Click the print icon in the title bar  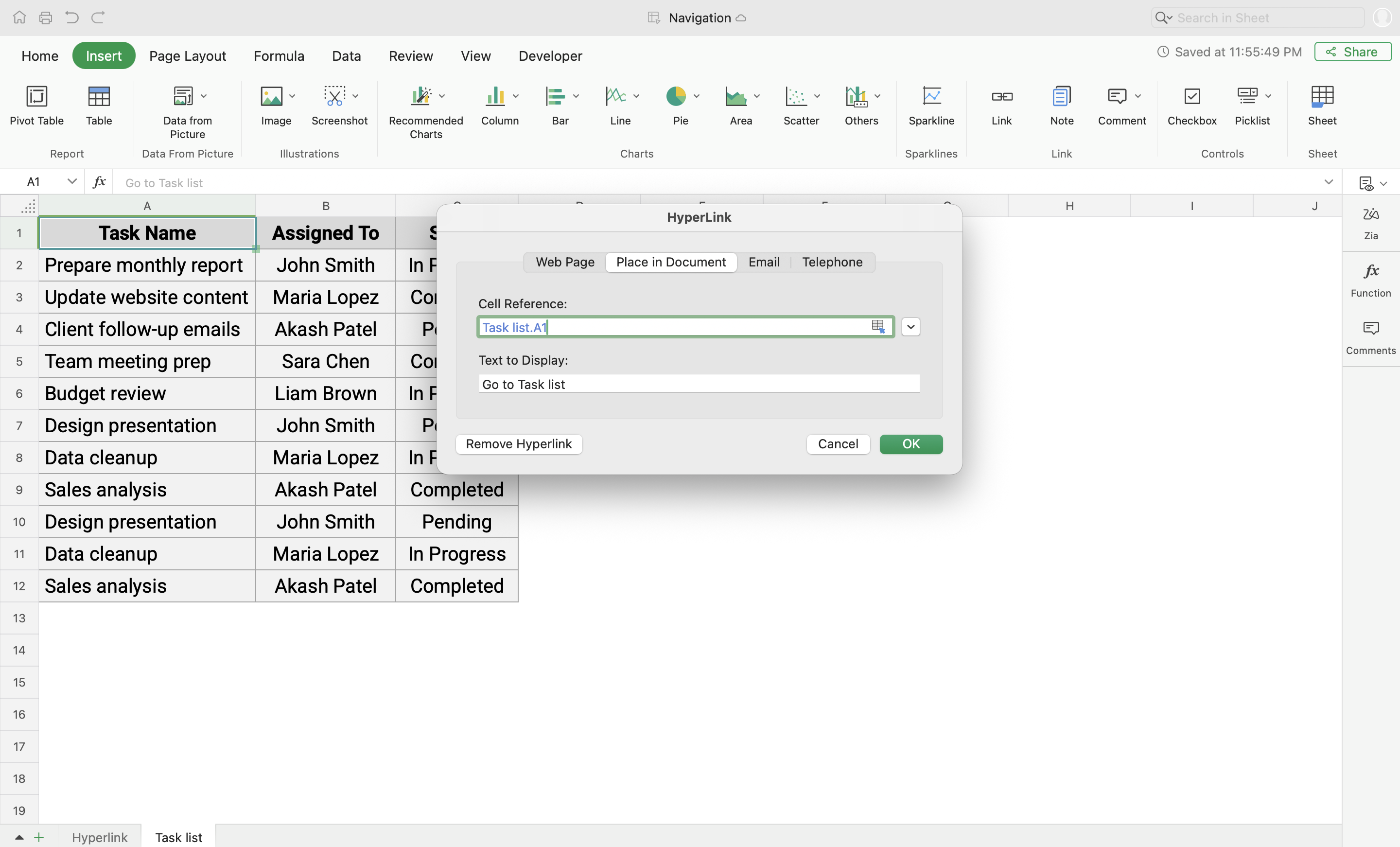click(x=46, y=18)
